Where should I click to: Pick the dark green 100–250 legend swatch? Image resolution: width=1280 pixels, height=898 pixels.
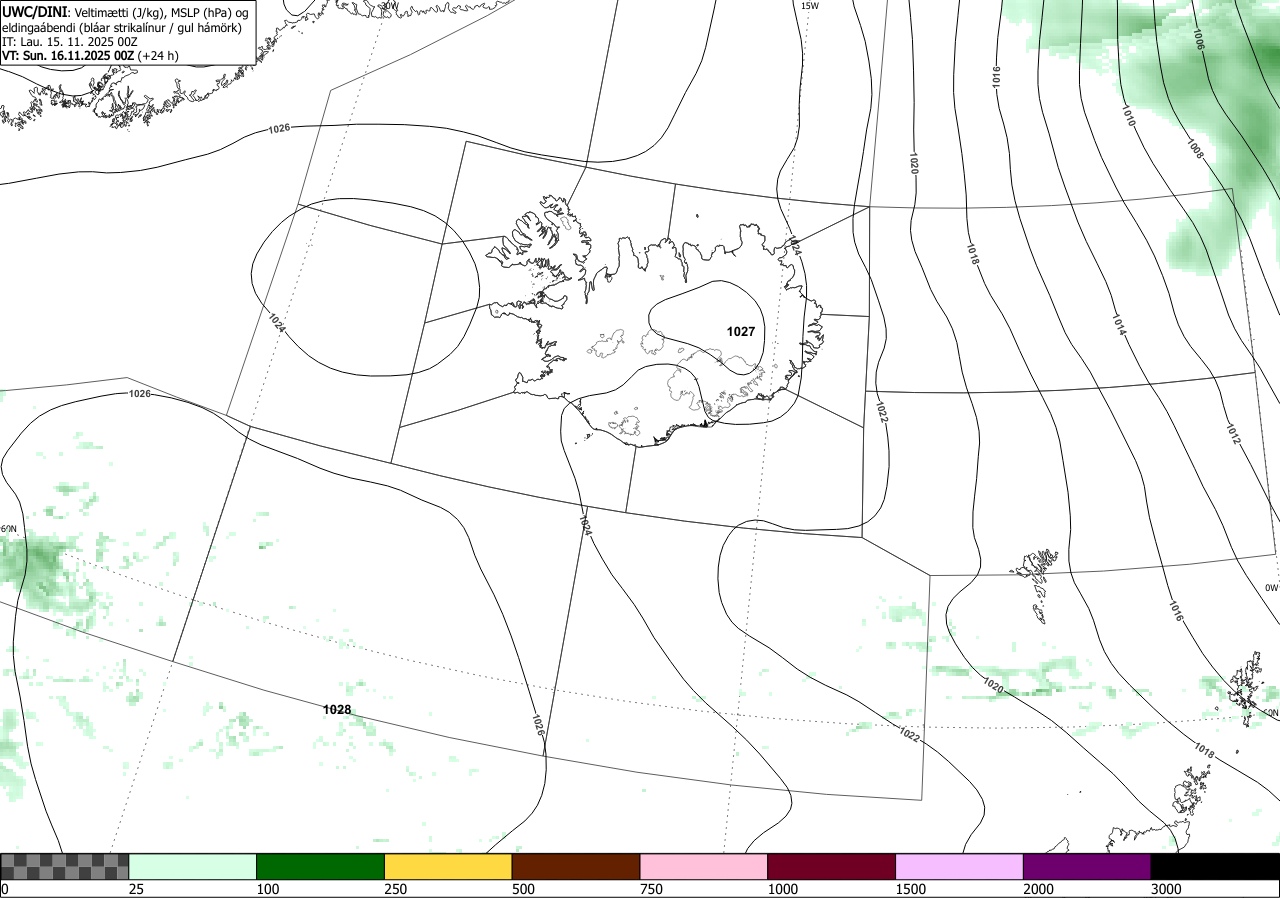pos(321,866)
